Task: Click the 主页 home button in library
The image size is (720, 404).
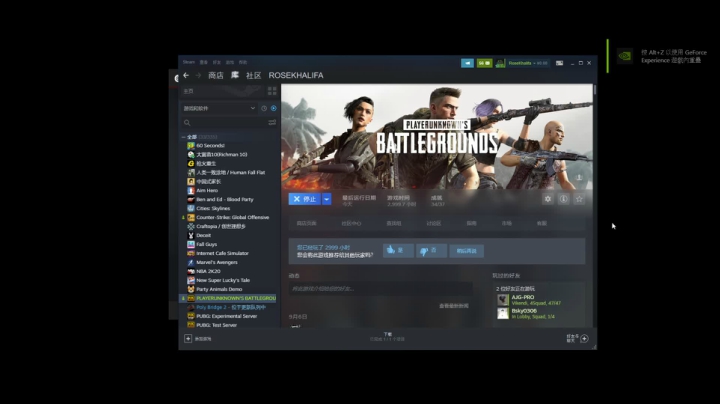Action: [x=188, y=91]
